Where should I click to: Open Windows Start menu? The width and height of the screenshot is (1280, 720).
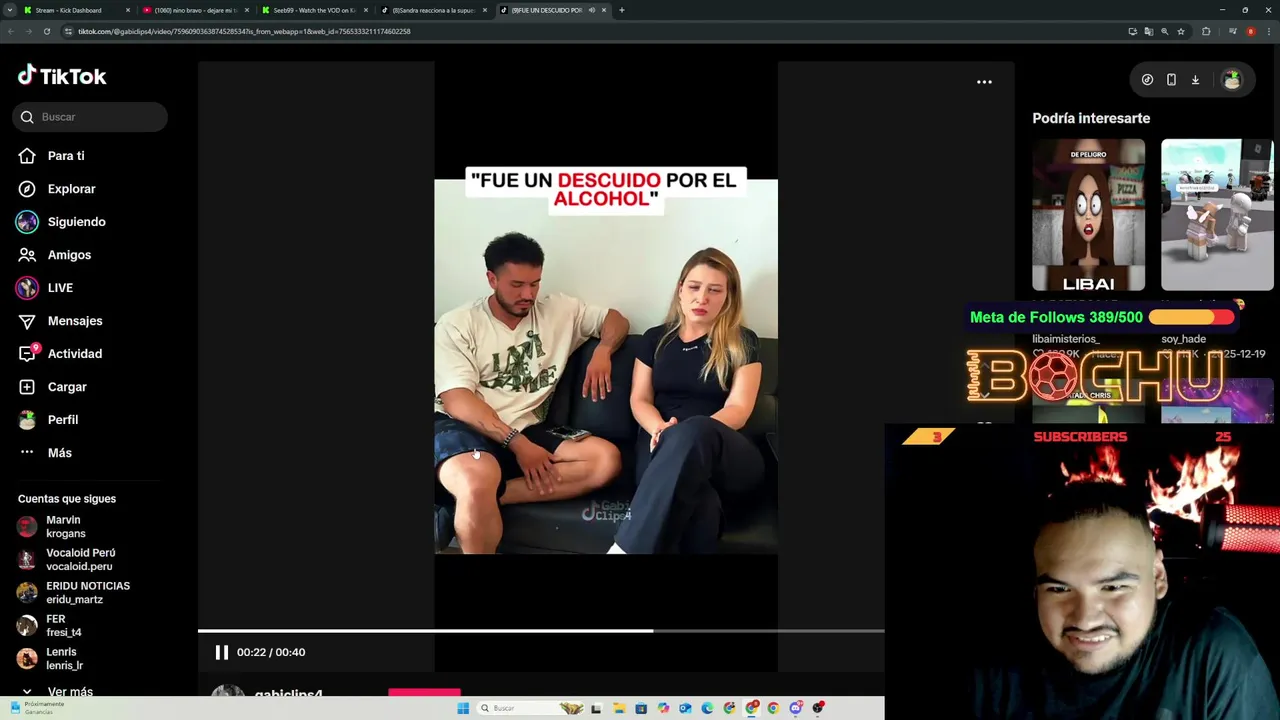(x=463, y=708)
